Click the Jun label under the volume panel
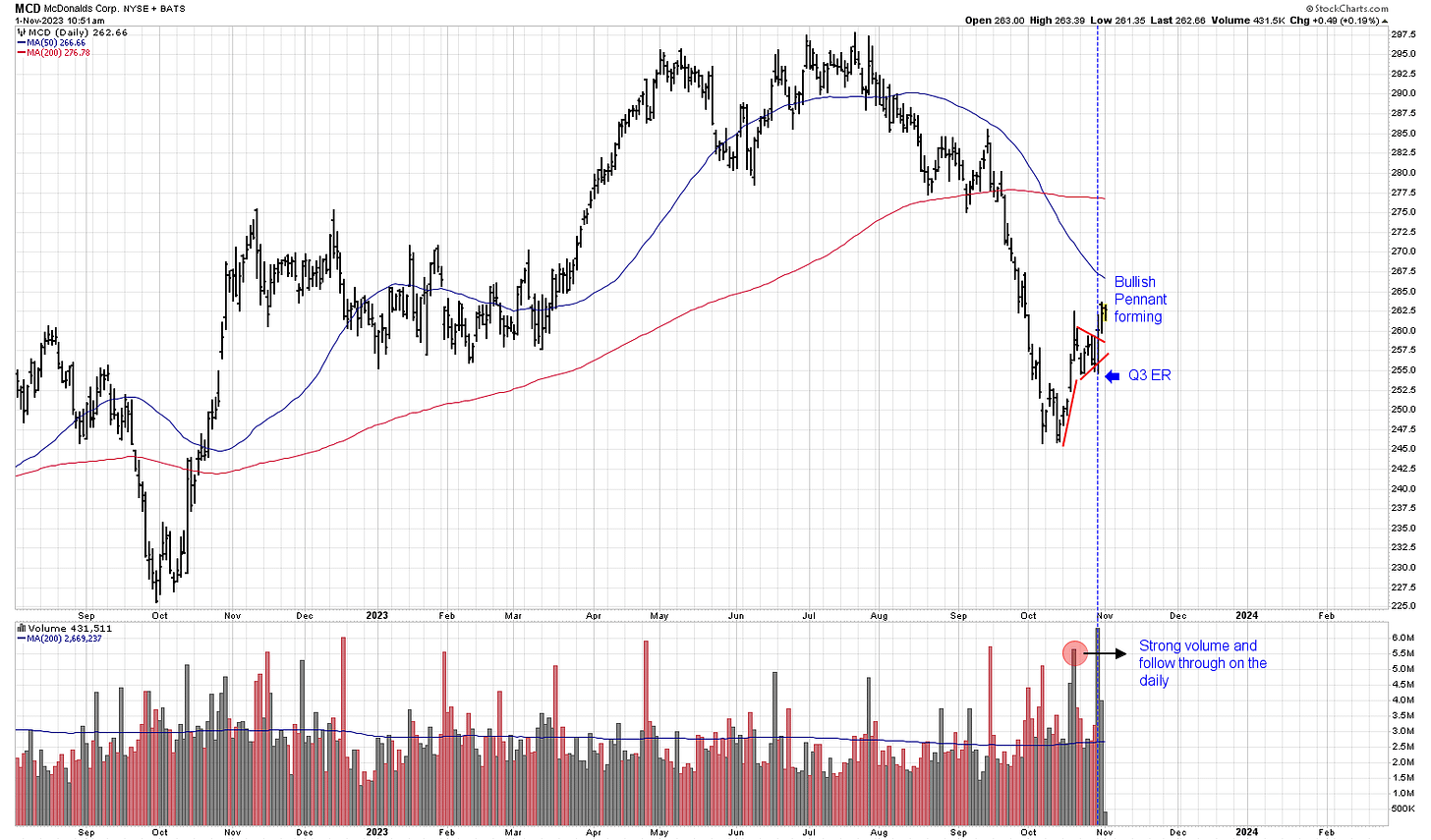1431x840 pixels. click(x=736, y=832)
